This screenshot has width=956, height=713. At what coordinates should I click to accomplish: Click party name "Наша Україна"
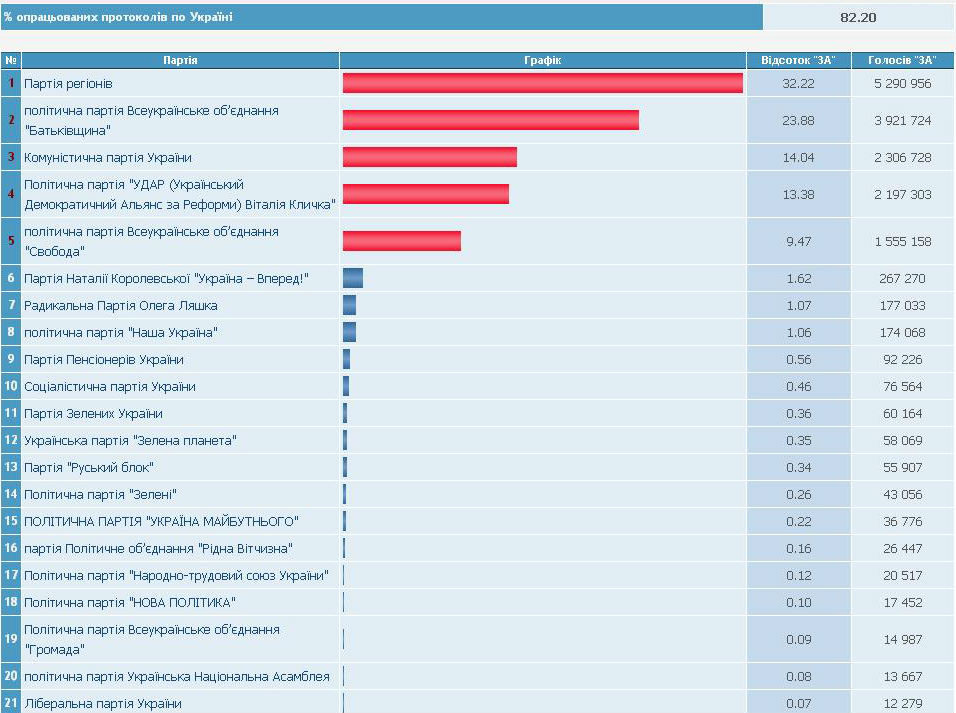click(121, 332)
